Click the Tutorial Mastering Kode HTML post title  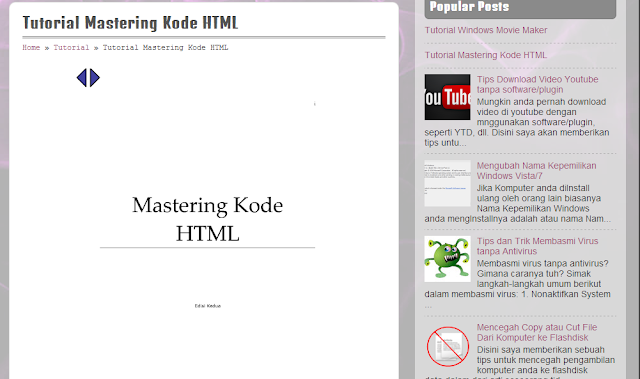coord(130,23)
